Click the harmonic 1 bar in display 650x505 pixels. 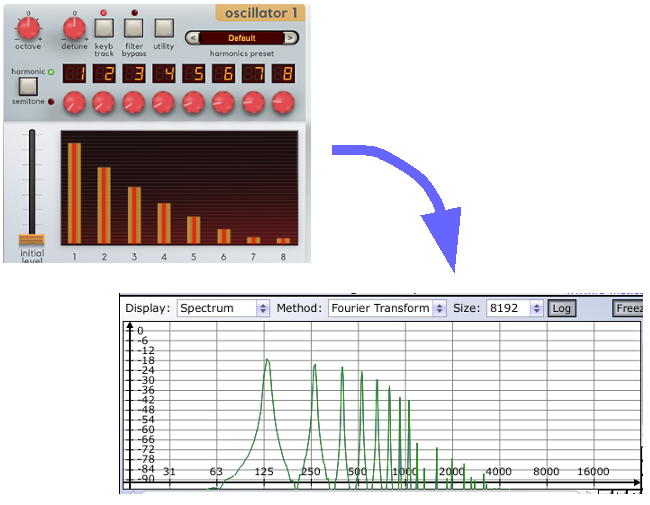pyautogui.click(x=74, y=193)
